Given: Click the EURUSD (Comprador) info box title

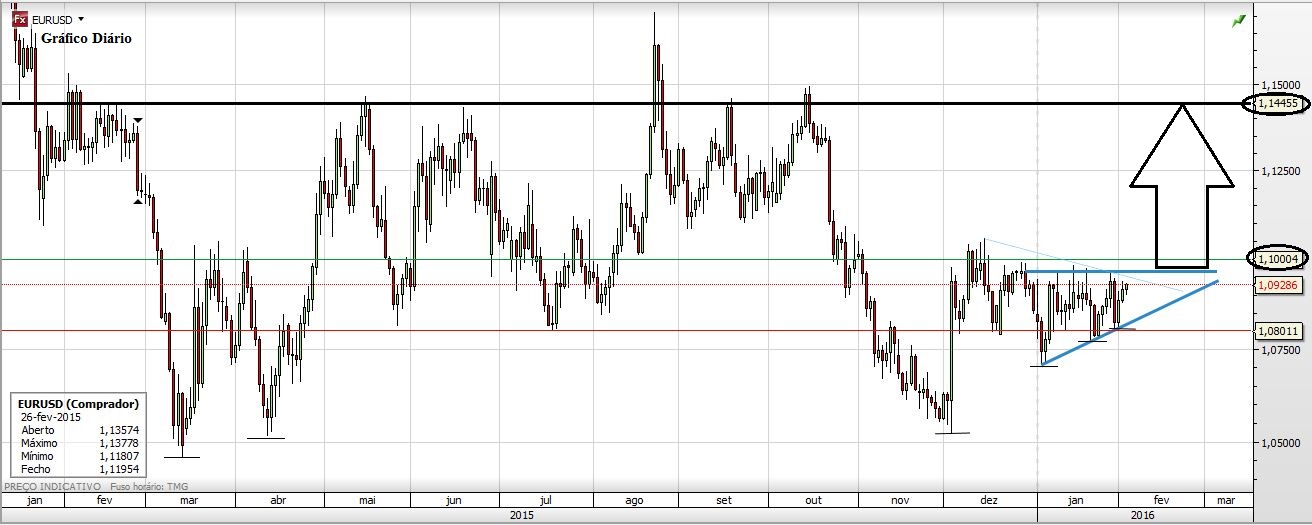Looking at the screenshot, I should [x=77, y=402].
